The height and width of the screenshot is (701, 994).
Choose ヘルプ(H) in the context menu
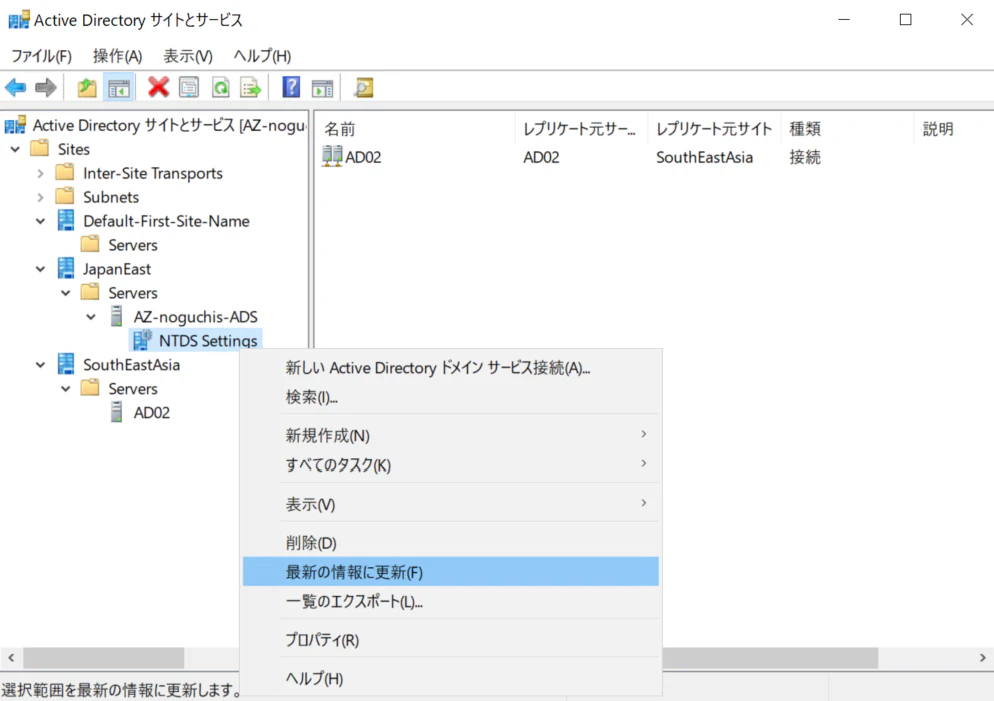tap(451, 678)
